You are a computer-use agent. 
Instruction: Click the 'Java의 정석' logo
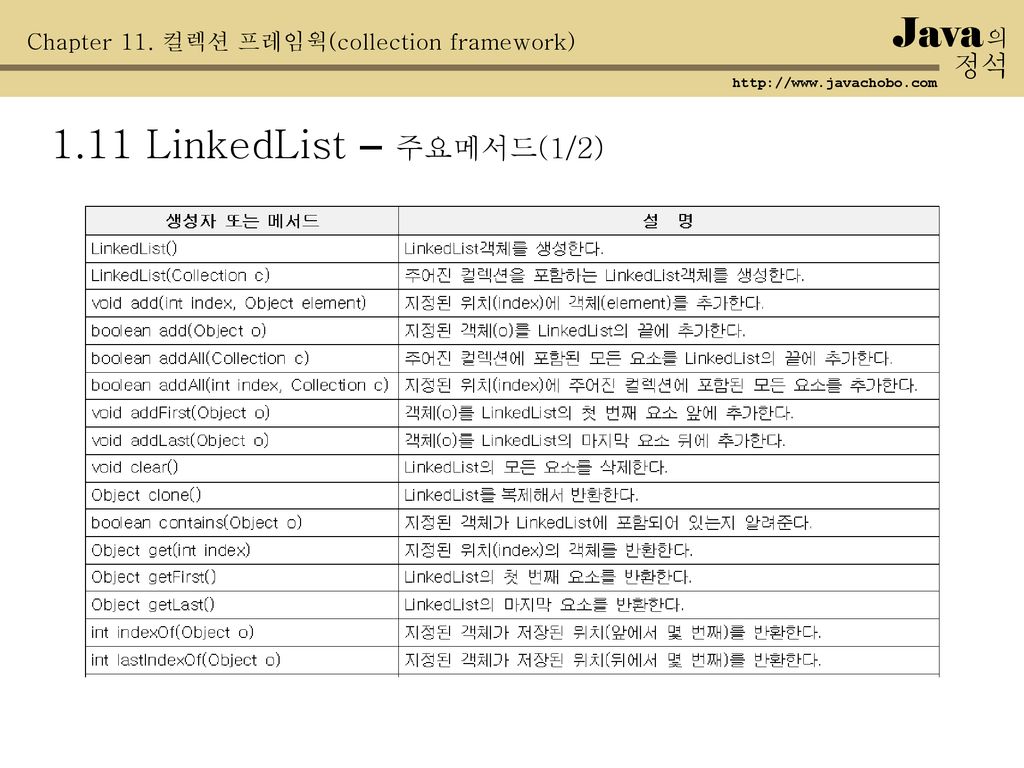coord(950,47)
